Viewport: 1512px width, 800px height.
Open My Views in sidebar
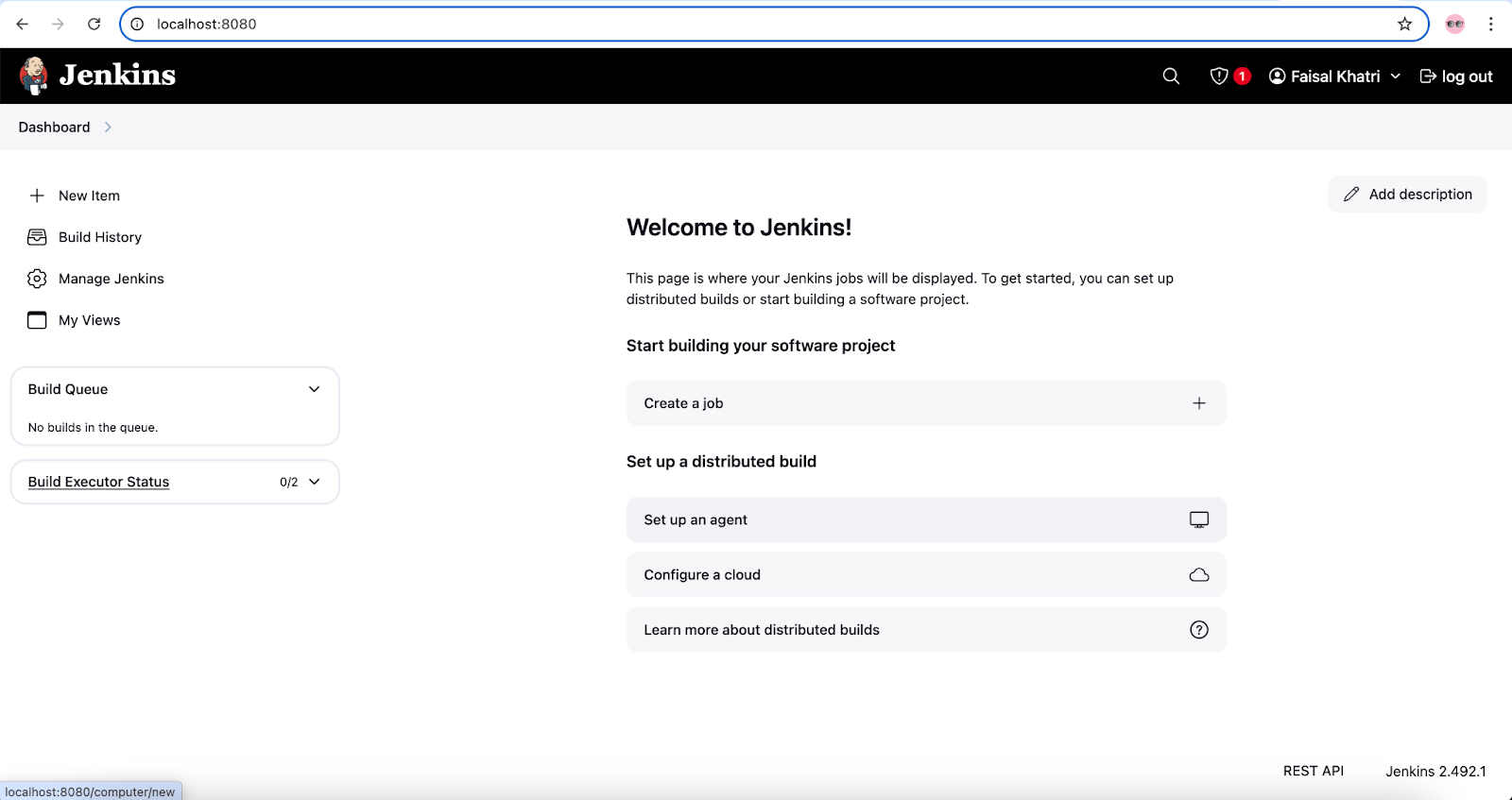tap(89, 320)
